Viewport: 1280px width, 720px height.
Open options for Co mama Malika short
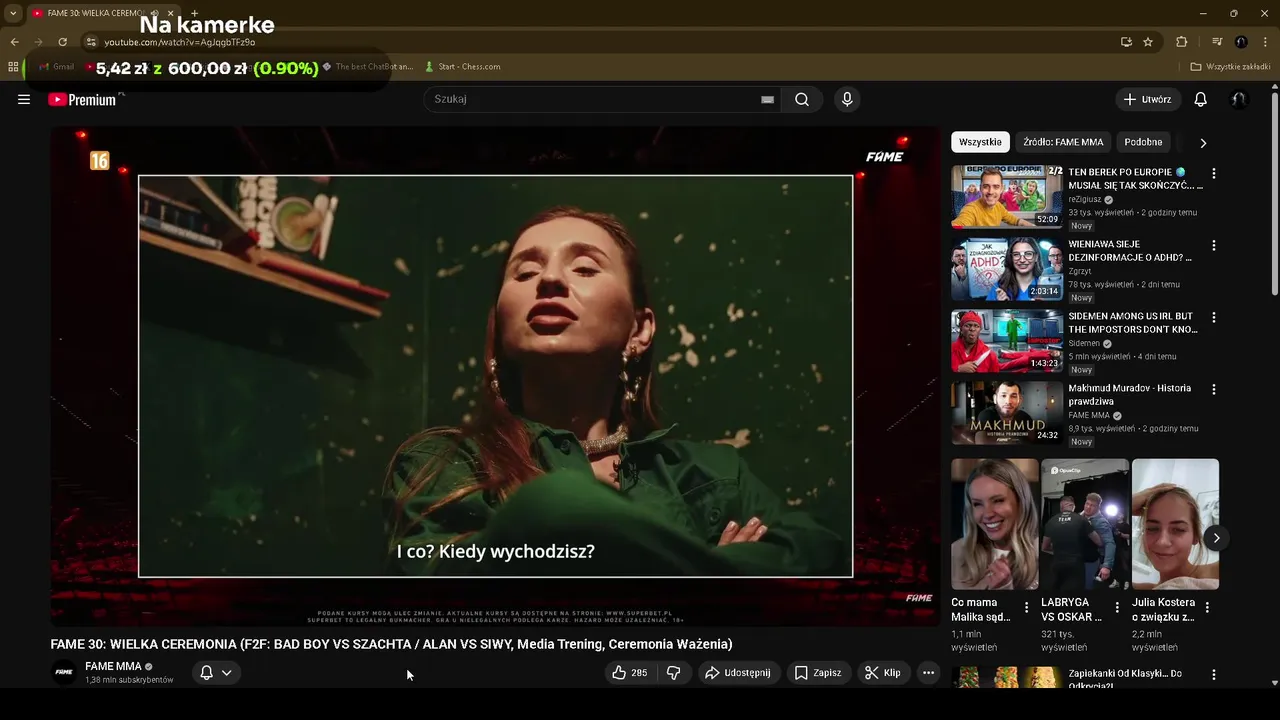click(1026, 607)
